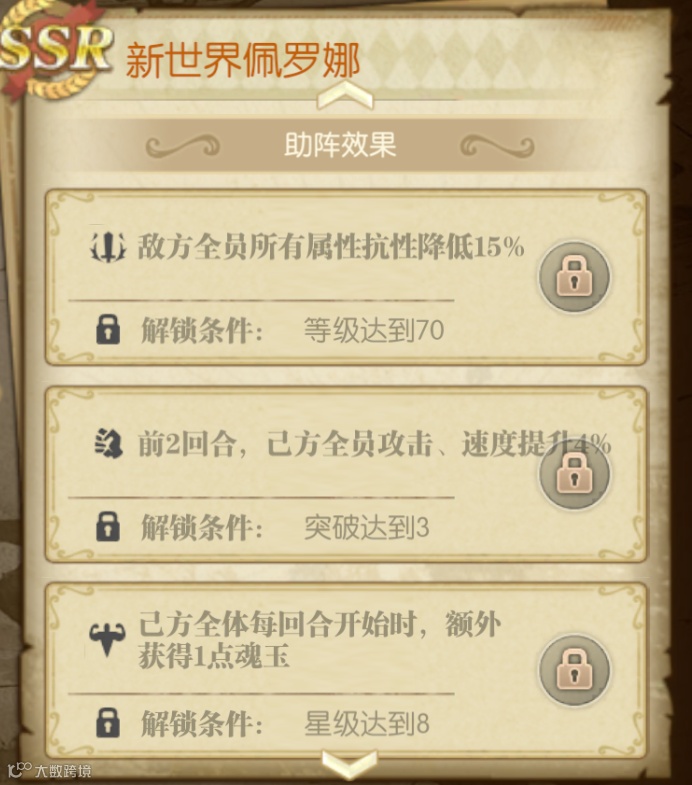Viewport: 692px width, 785px height.
Task: Open the 前2回合 attack speed effect card
Action: (x=346, y=474)
